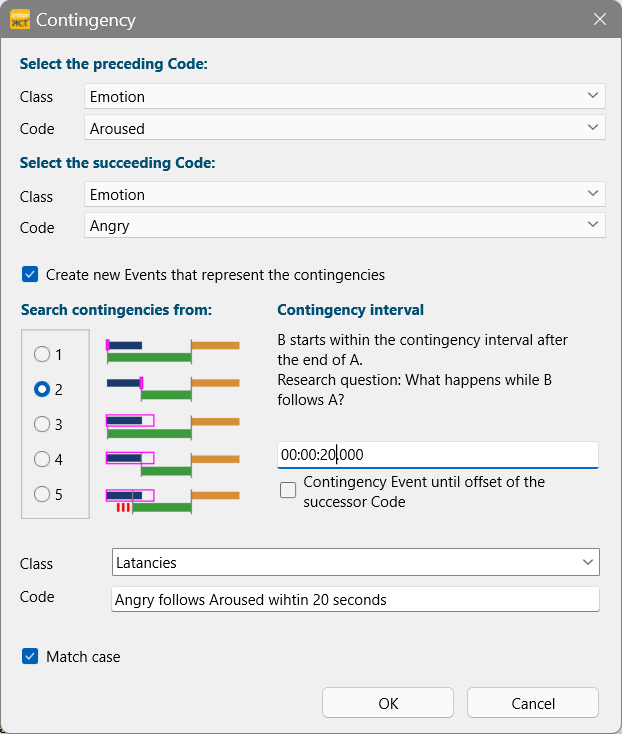This screenshot has height=734, width=622.
Task: Uncheck Create new Events that represent contingencies
Action: [x=30, y=274]
